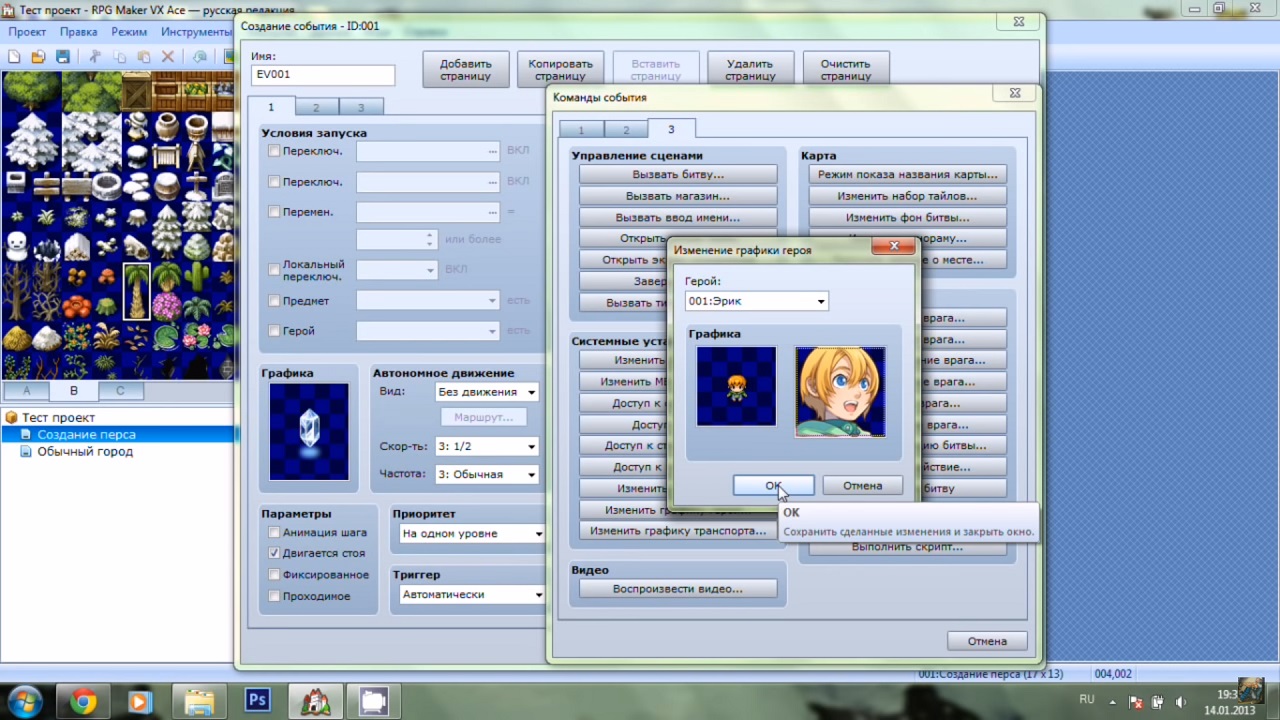Image resolution: width=1280 pixels, height=720 pixels.
Task: Open the Проект menu
Action: tap(28, 32)
